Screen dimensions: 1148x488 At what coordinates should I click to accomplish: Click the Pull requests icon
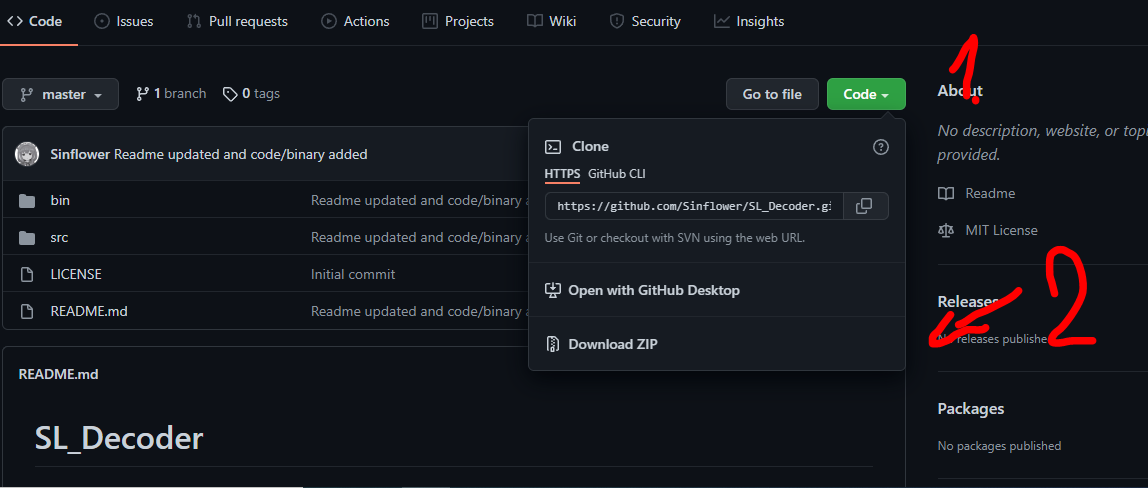(194, 21)
